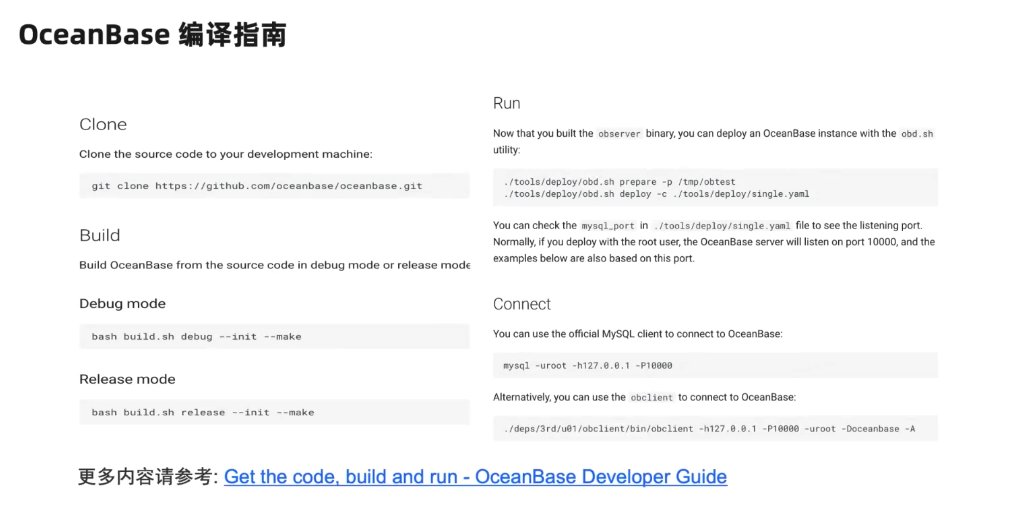
Task: Click the 'Clone the source code' sentence
Action: [226, 154]
